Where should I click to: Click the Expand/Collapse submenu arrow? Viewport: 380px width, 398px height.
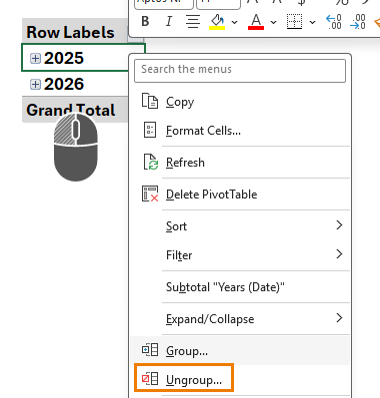click(x=339, y=318)
